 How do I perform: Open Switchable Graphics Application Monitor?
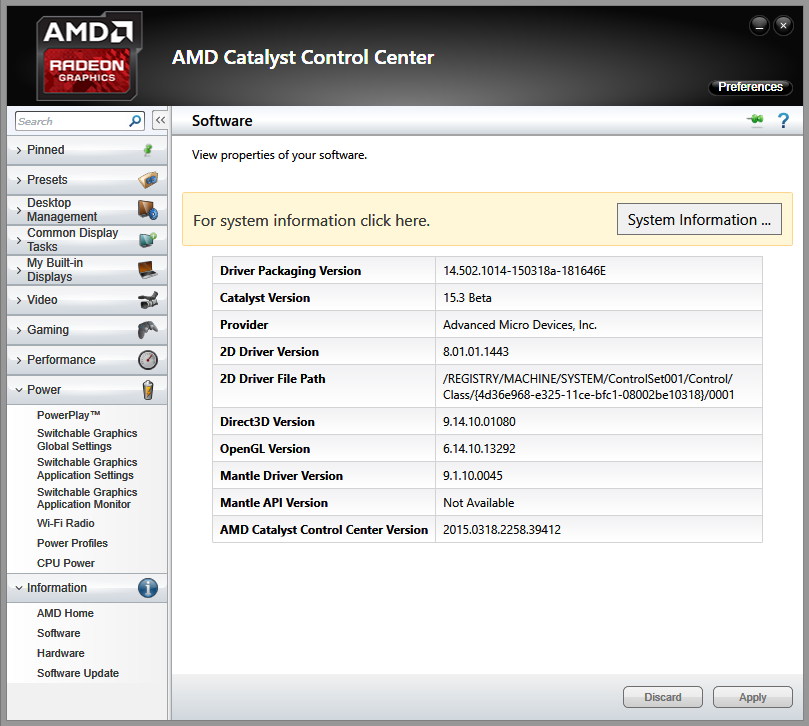point(87,498)
